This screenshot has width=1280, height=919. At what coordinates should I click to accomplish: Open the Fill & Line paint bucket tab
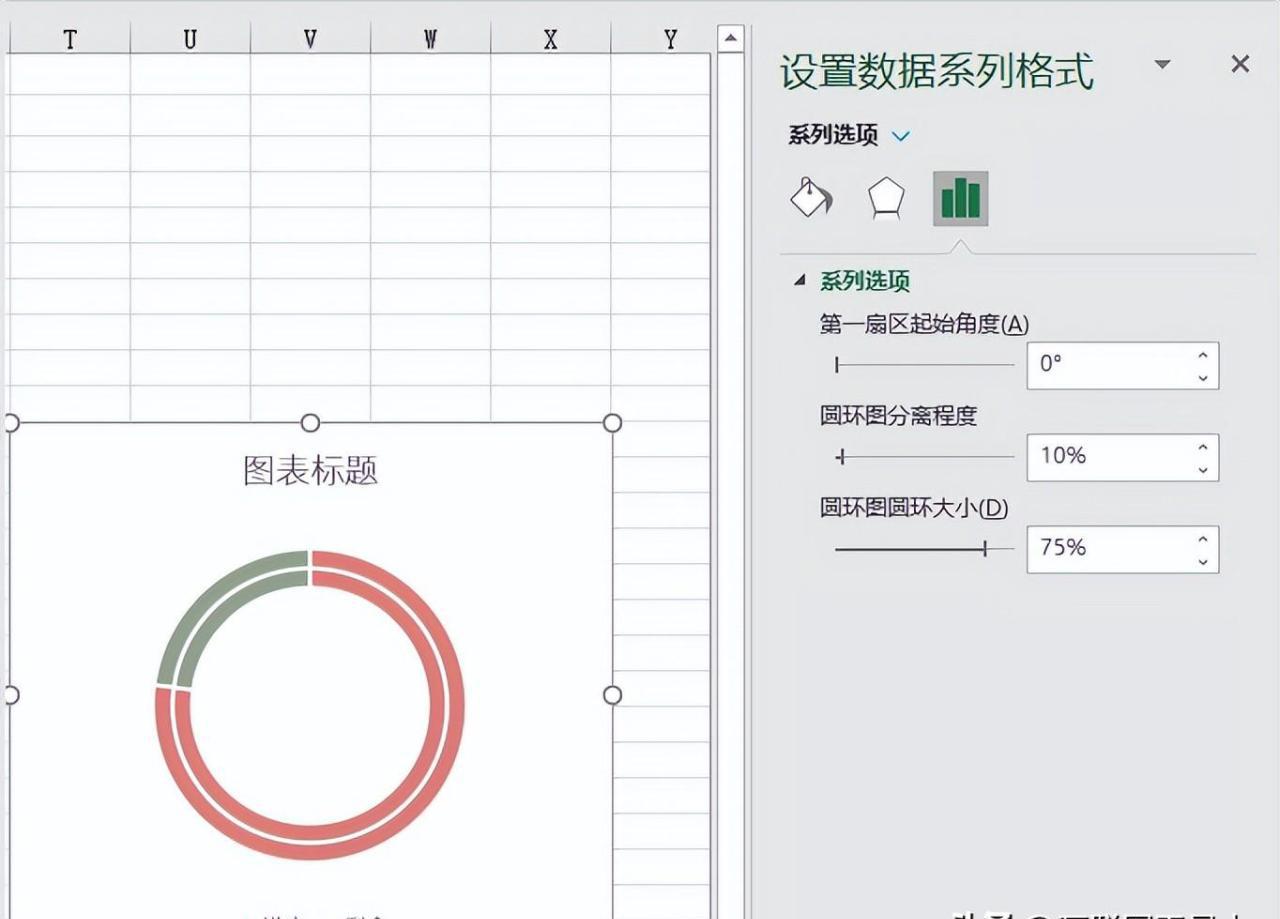(810, 197)
